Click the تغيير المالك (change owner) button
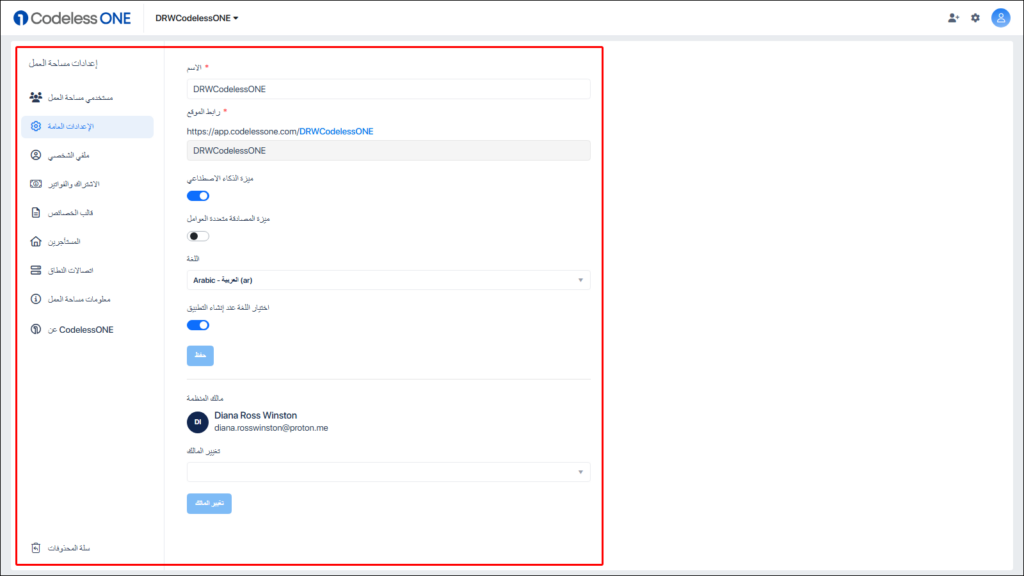 point(209,504)
